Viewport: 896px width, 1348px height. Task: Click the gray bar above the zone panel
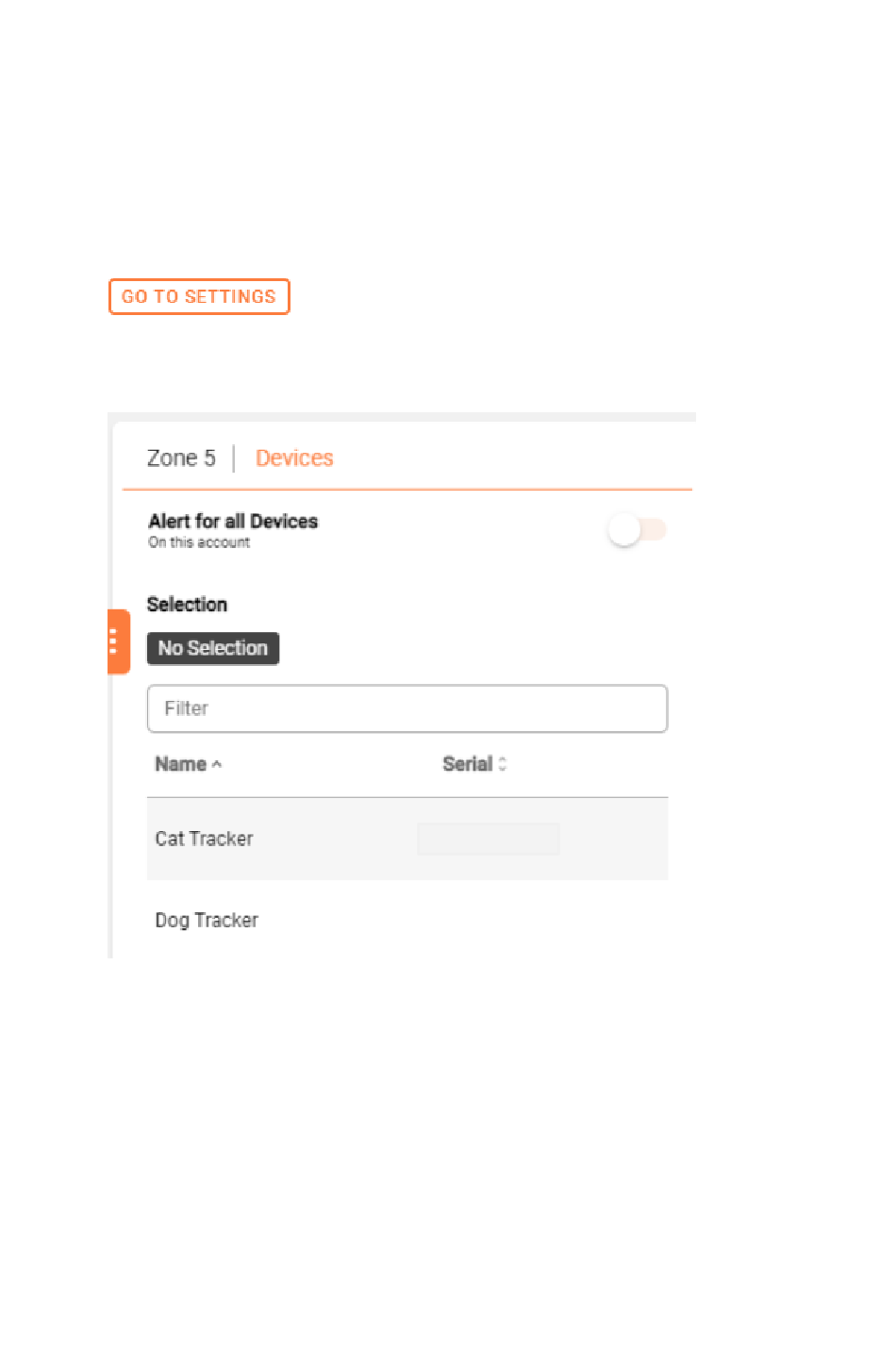click(402, 417)
